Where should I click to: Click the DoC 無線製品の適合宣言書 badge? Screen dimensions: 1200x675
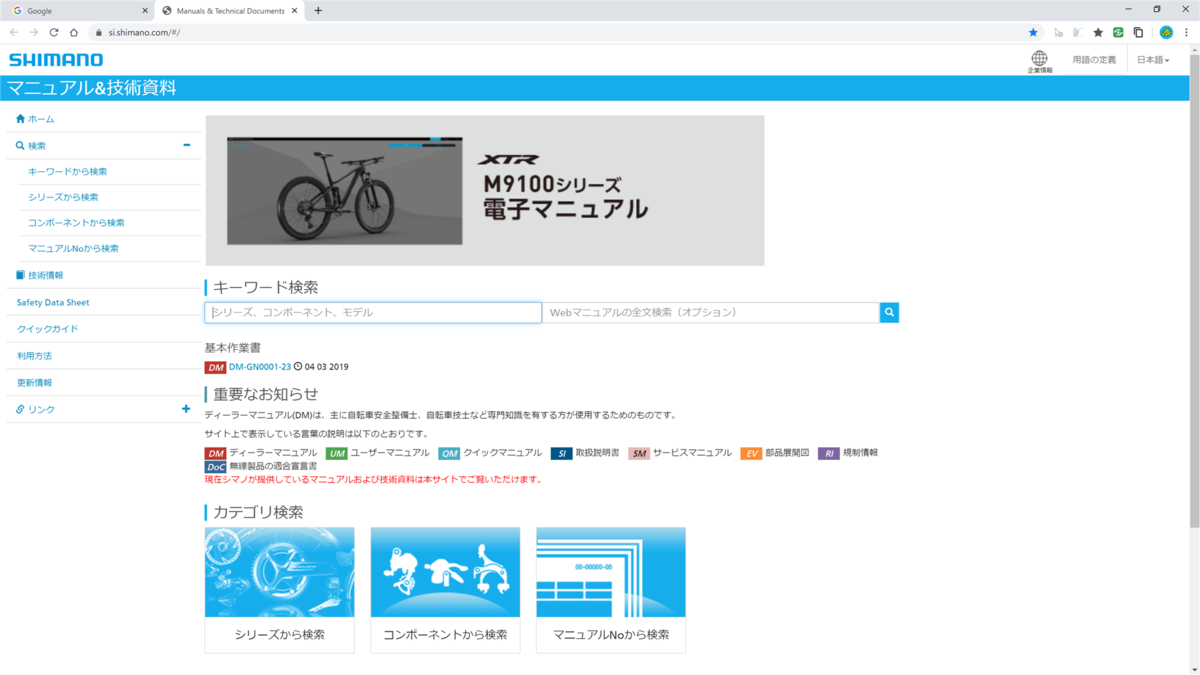[x=215, y=467]
